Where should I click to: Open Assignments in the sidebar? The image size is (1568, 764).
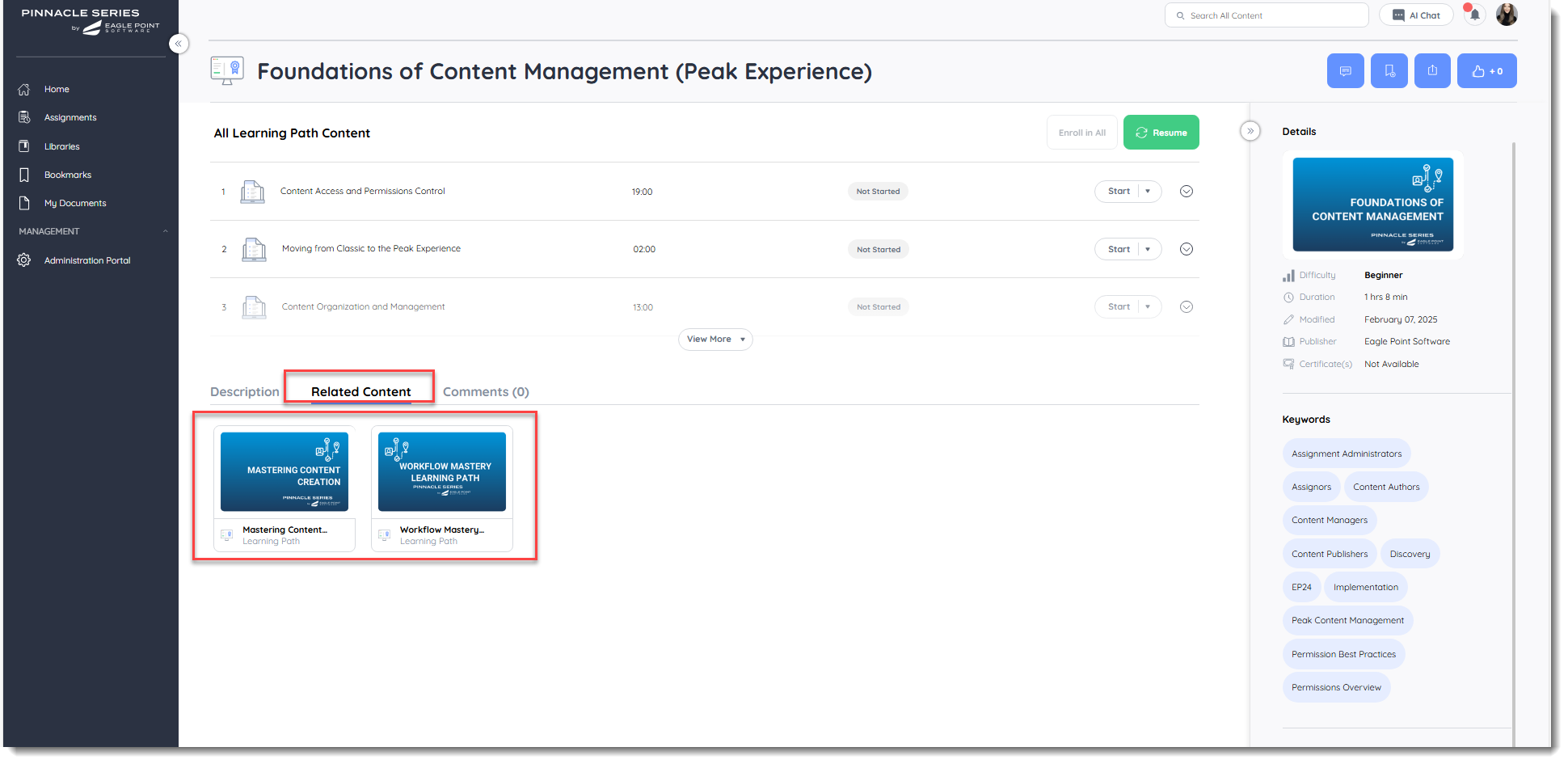coord(70,117)
